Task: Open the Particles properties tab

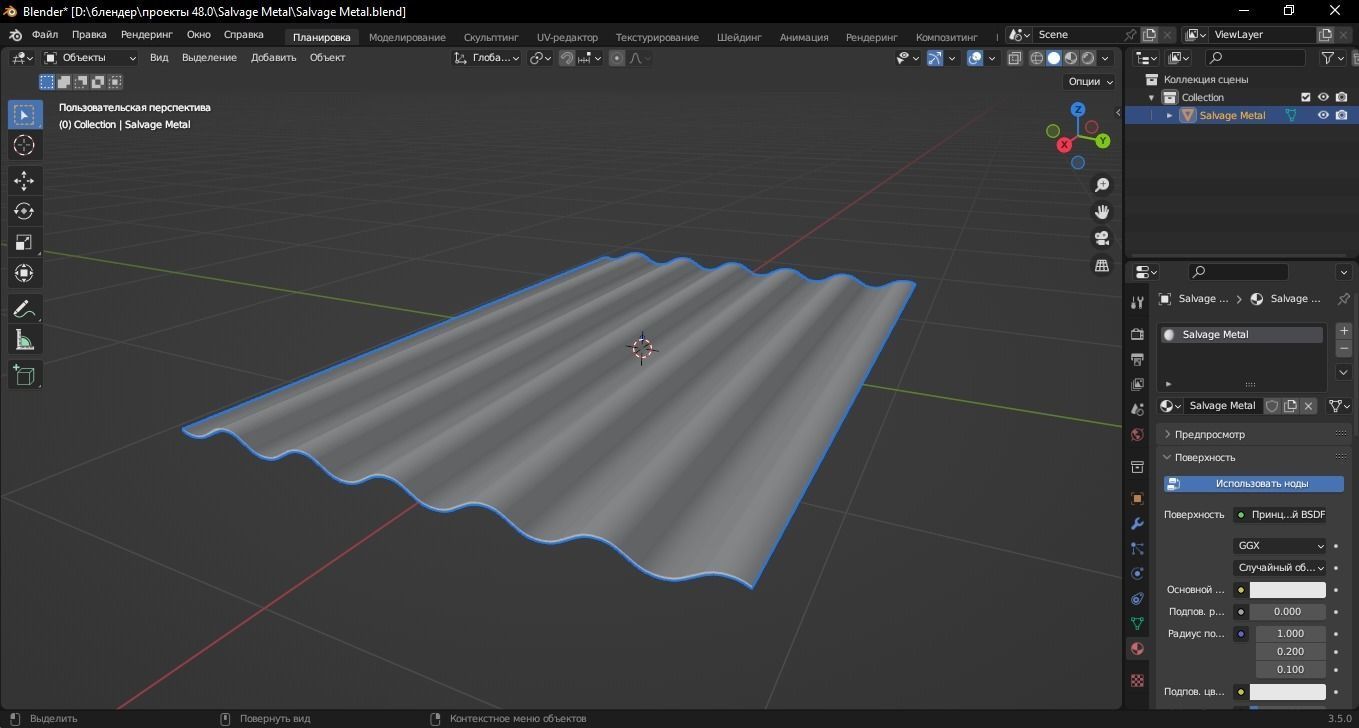Action: (1137, 548)
